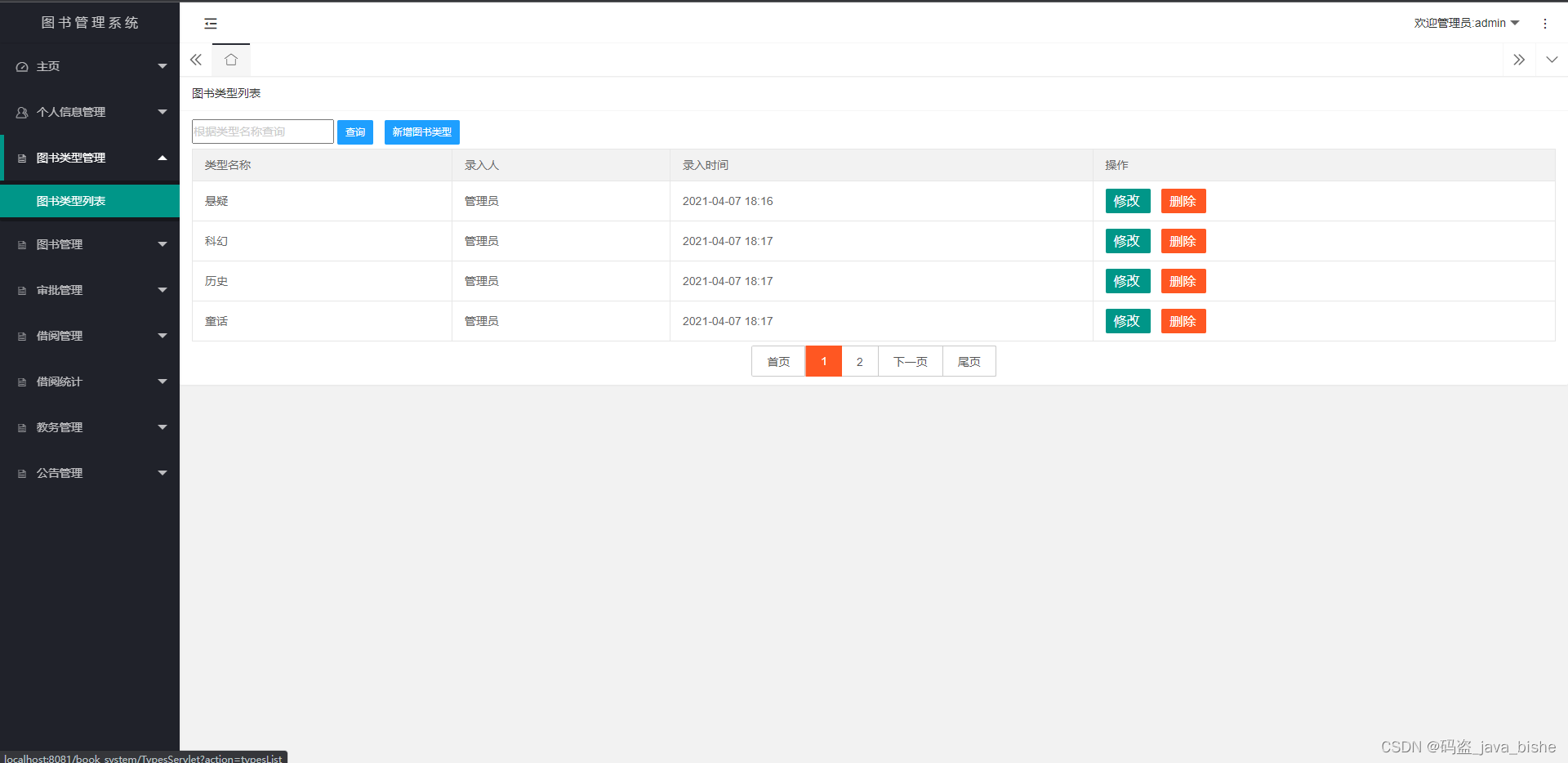This screenshot has height=763, width=1568.
Task: Open the 主页 sidebar menu
Action: coord(90,66)
